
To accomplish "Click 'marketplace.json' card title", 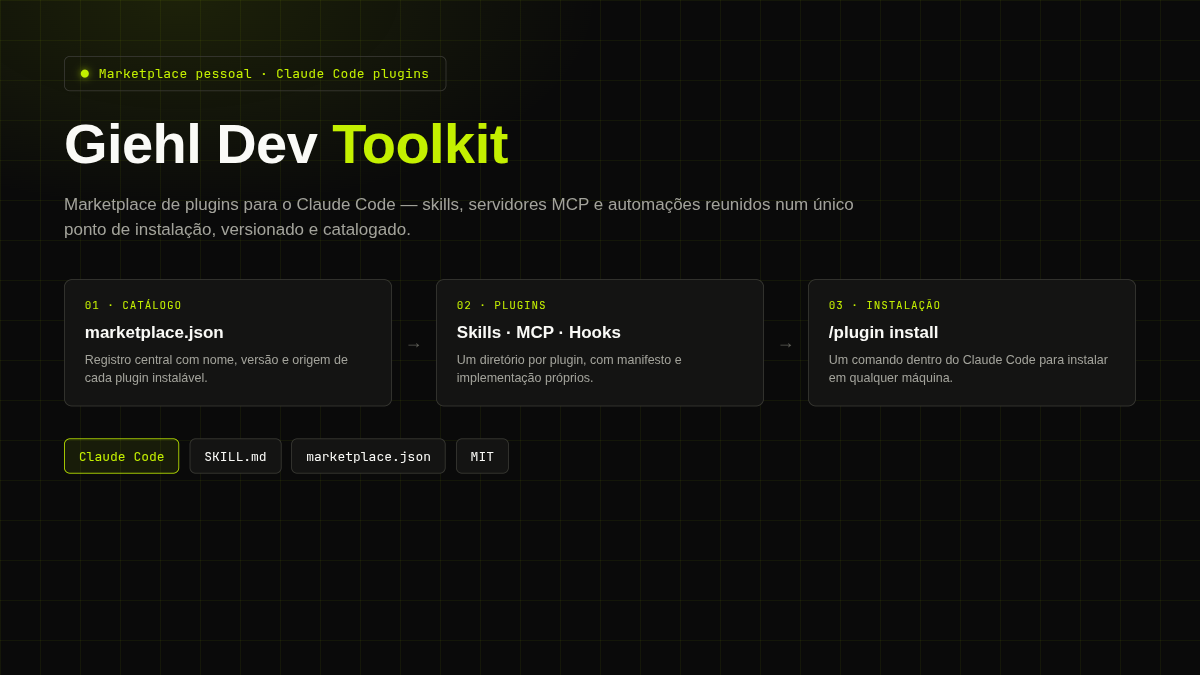I will pyautogui.click(x=154, y=333).
